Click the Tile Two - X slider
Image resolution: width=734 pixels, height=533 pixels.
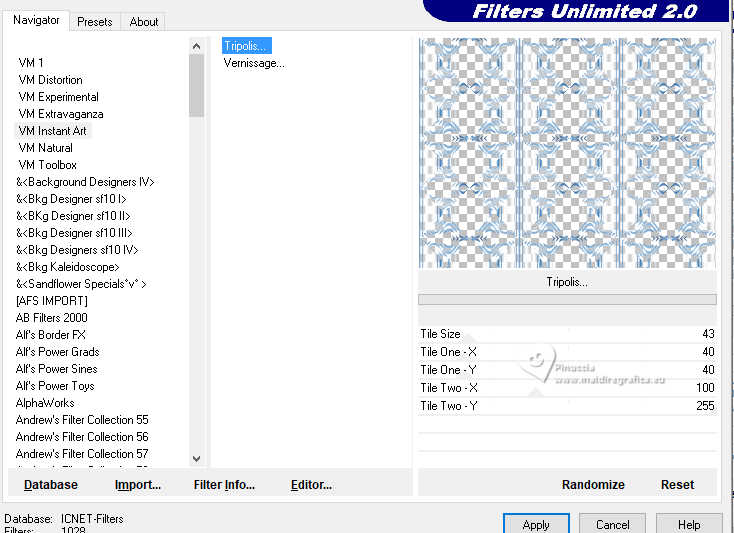[x=567, y=388]
